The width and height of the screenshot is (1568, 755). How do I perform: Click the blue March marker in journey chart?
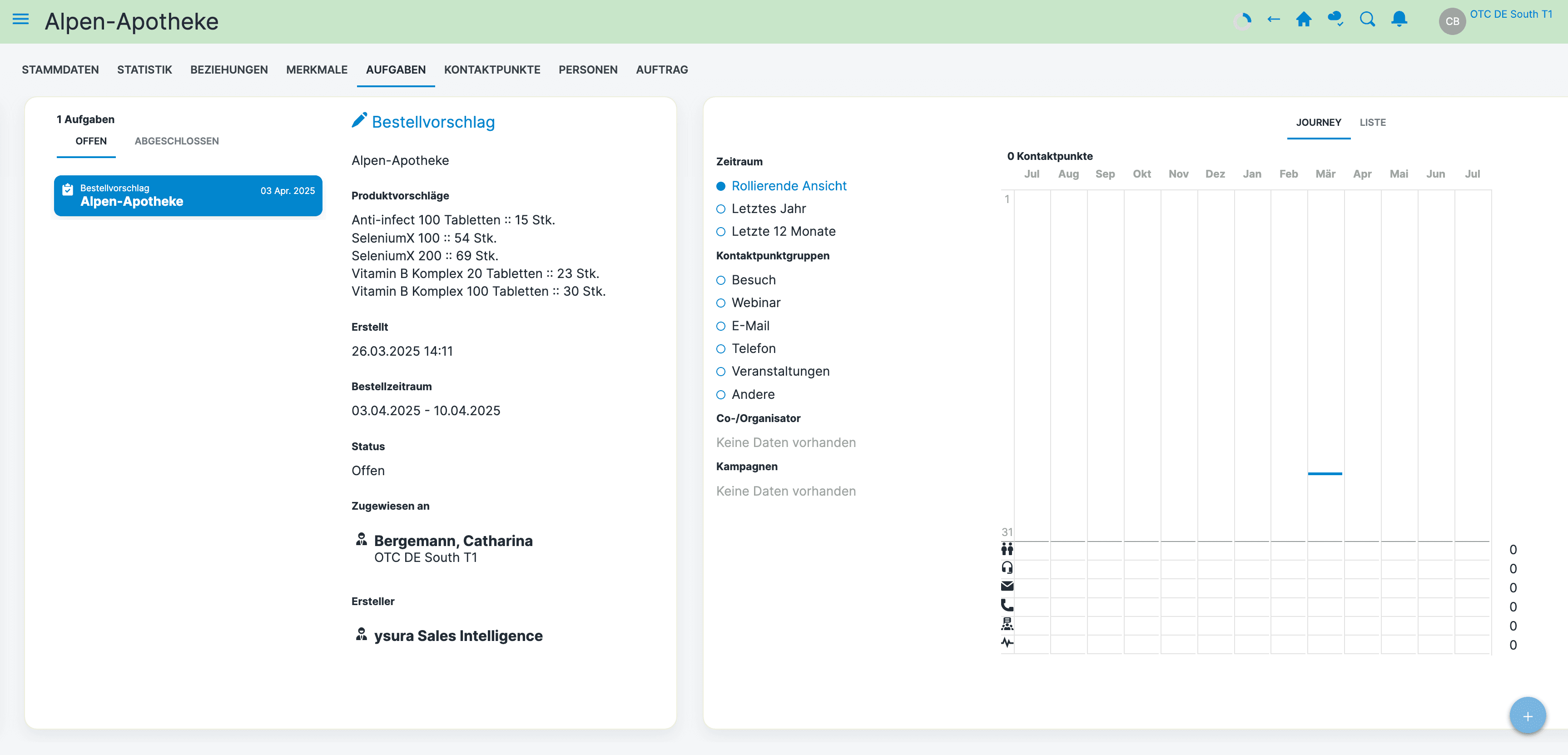tap(1325, 474)
